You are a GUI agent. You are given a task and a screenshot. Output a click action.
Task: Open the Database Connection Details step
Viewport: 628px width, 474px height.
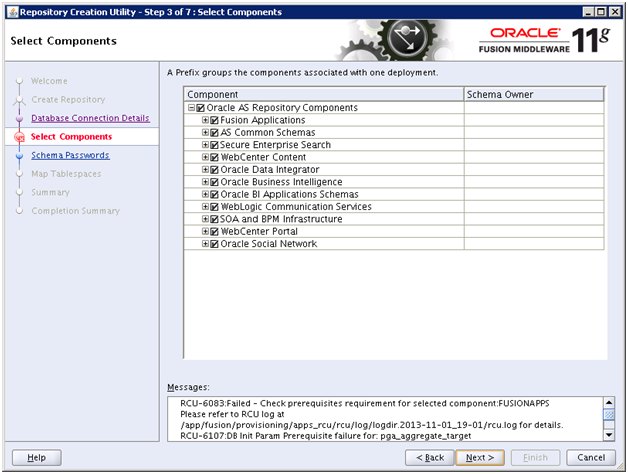pos(91,118)
